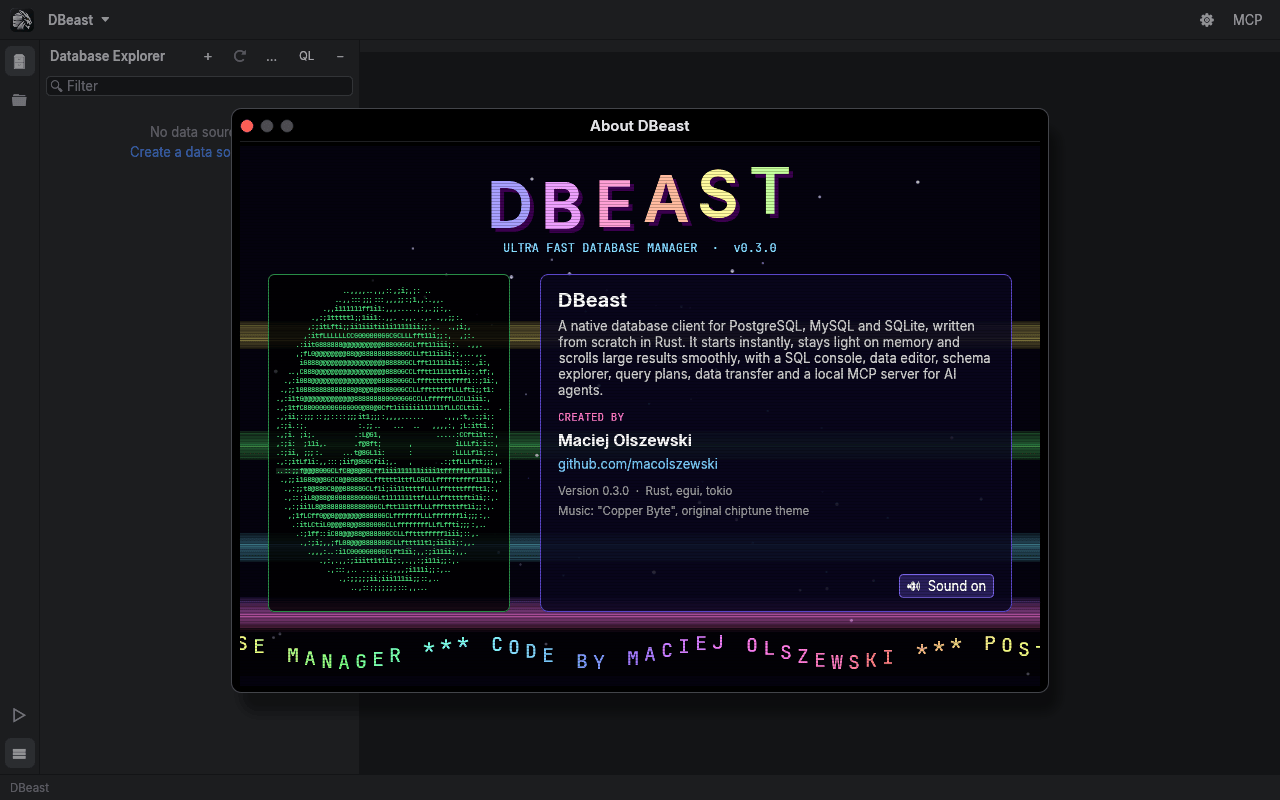Close the About DBeast dialog

(247, 126)
